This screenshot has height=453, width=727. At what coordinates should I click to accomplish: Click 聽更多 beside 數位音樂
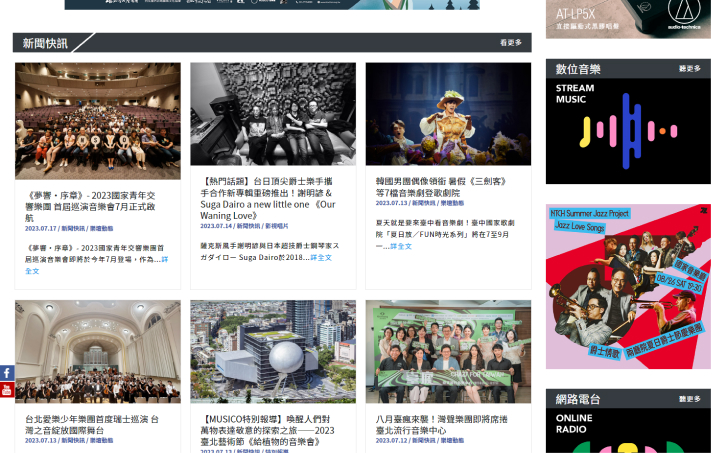(689, 69)
